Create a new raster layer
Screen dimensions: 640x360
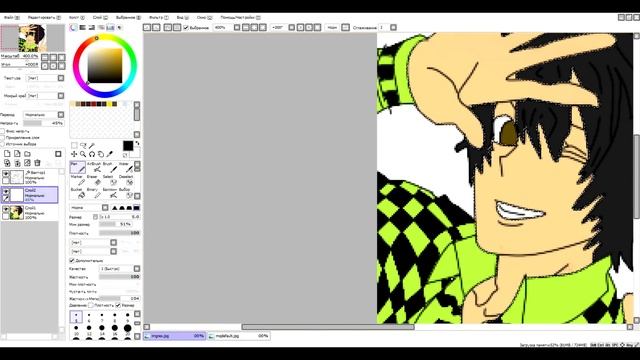(x=7, y=154)
